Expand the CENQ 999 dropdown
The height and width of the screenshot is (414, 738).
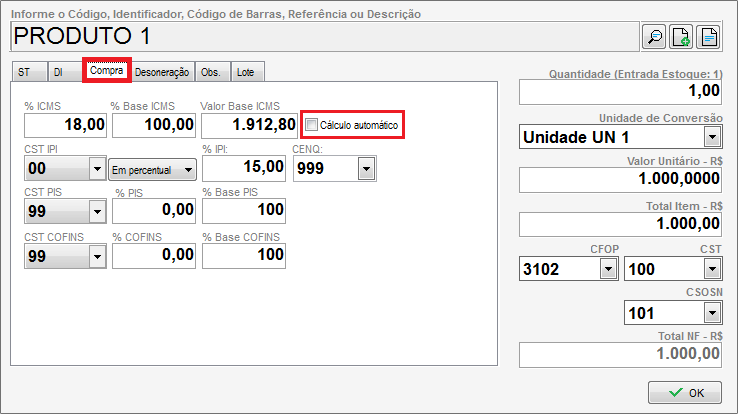pos(366,168)
